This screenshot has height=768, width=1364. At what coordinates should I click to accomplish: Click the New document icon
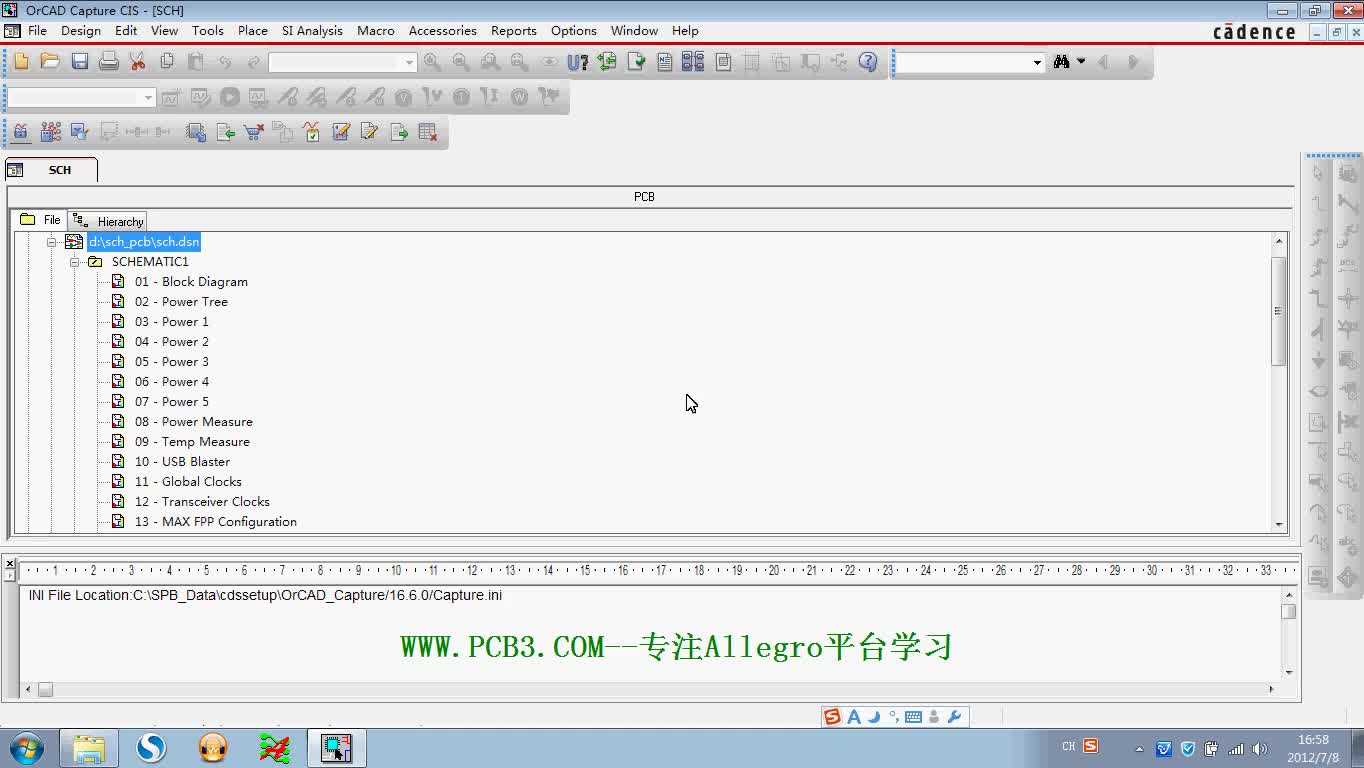pyautogui.click(x=21, y=62)
